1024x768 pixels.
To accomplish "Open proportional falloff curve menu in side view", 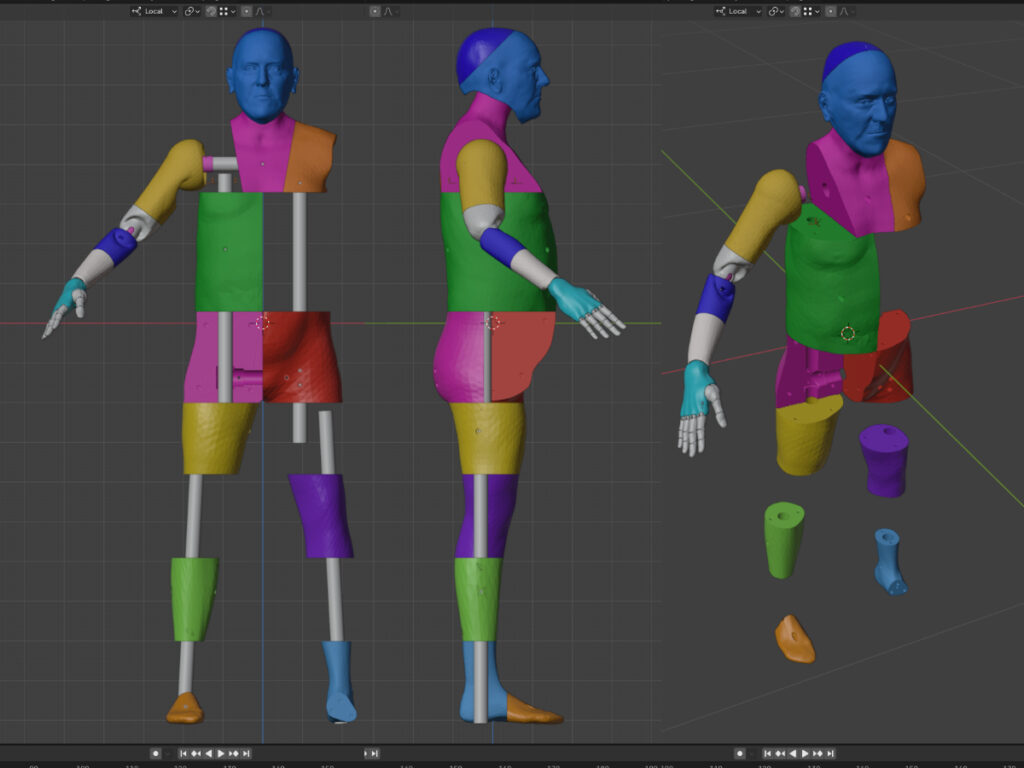I will click(392, 11).
